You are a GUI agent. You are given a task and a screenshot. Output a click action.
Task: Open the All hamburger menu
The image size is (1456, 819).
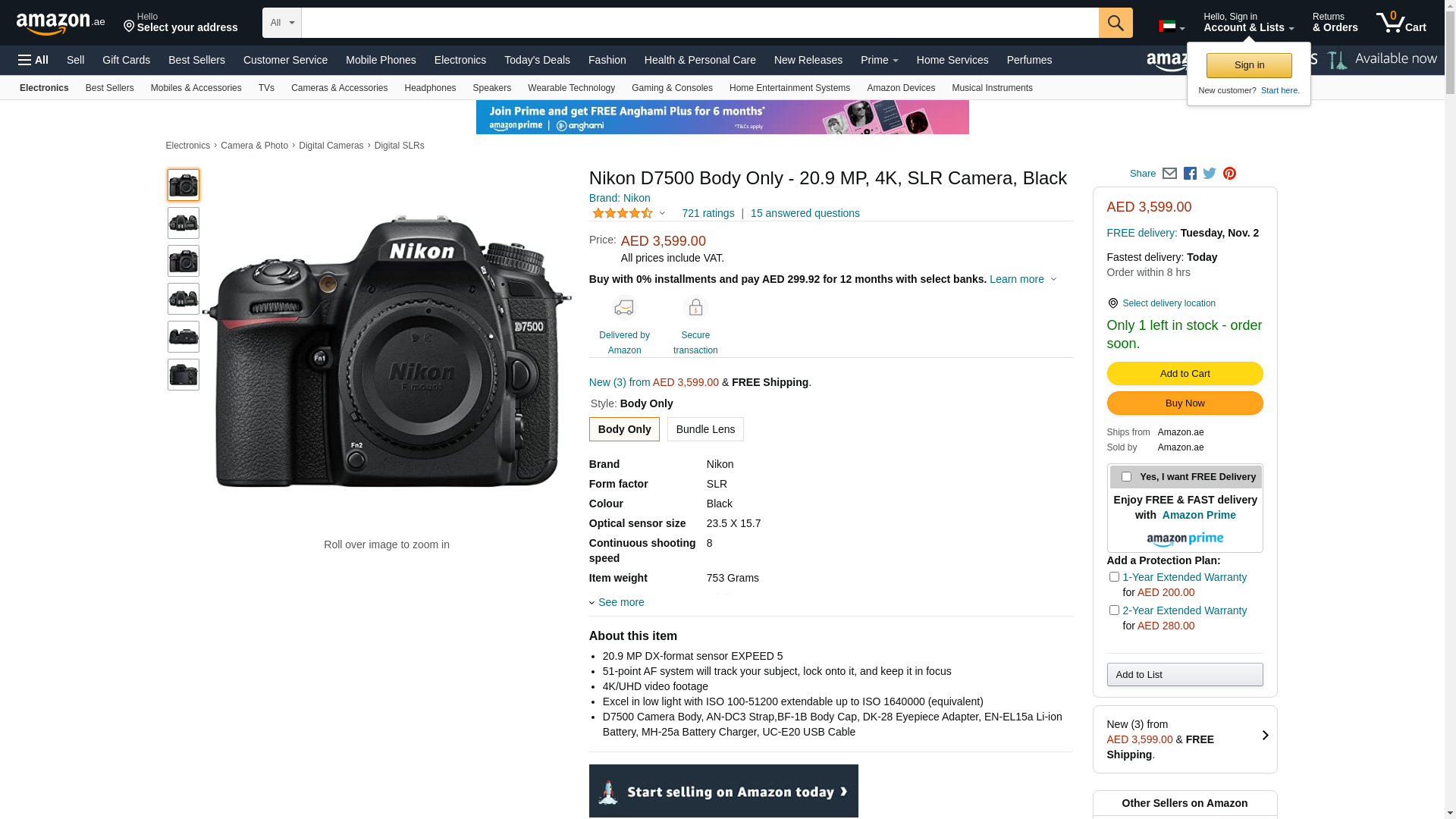click(x=33, y=60)
